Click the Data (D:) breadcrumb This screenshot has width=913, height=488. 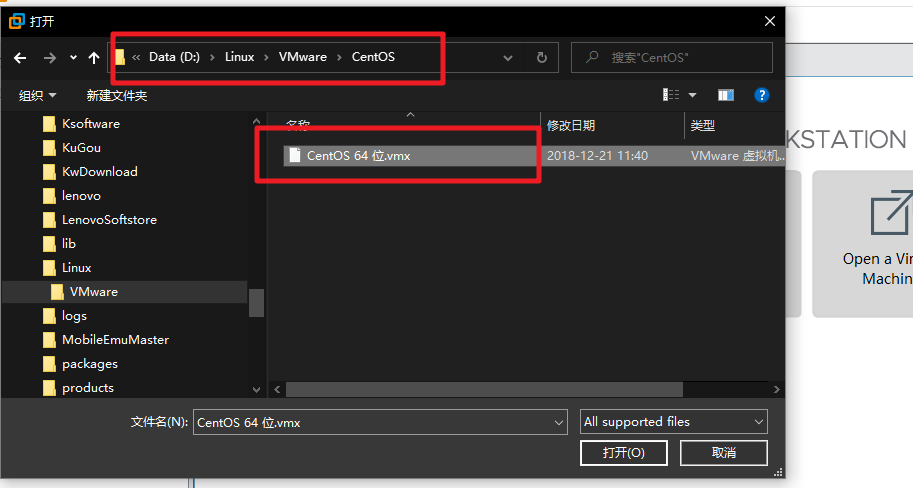tap(174, 57)
